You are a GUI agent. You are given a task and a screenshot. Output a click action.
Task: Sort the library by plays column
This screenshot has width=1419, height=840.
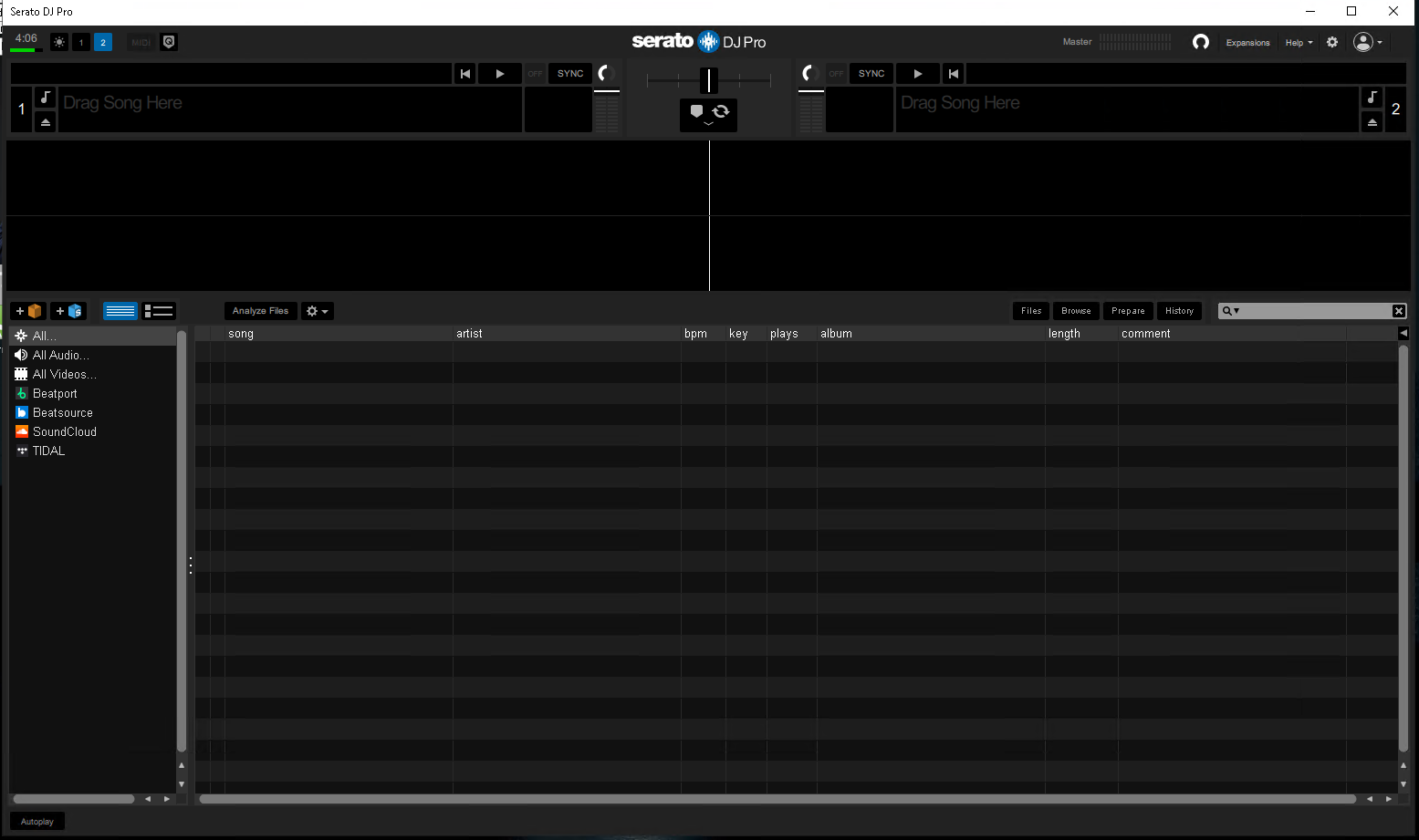792,334
